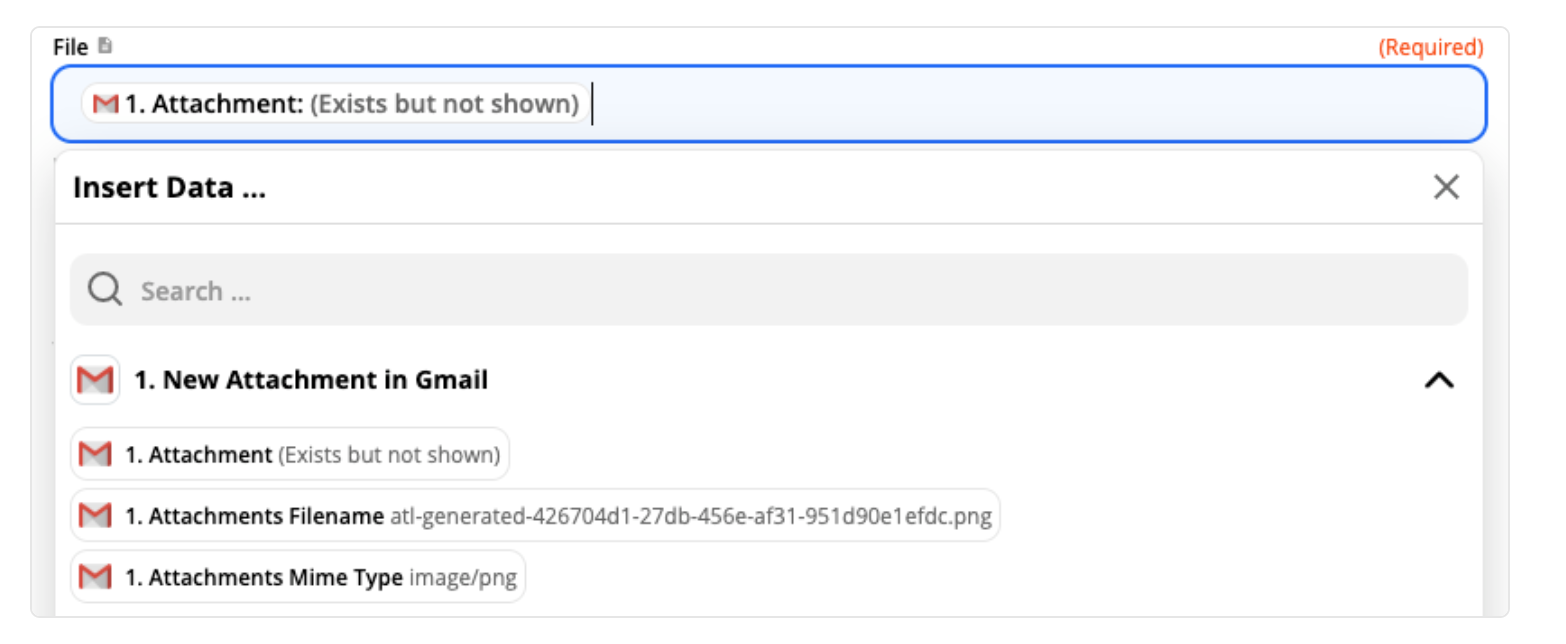Click the atl-generated filename text
This screenshot has width=1566, height=644.
(691, 516)
